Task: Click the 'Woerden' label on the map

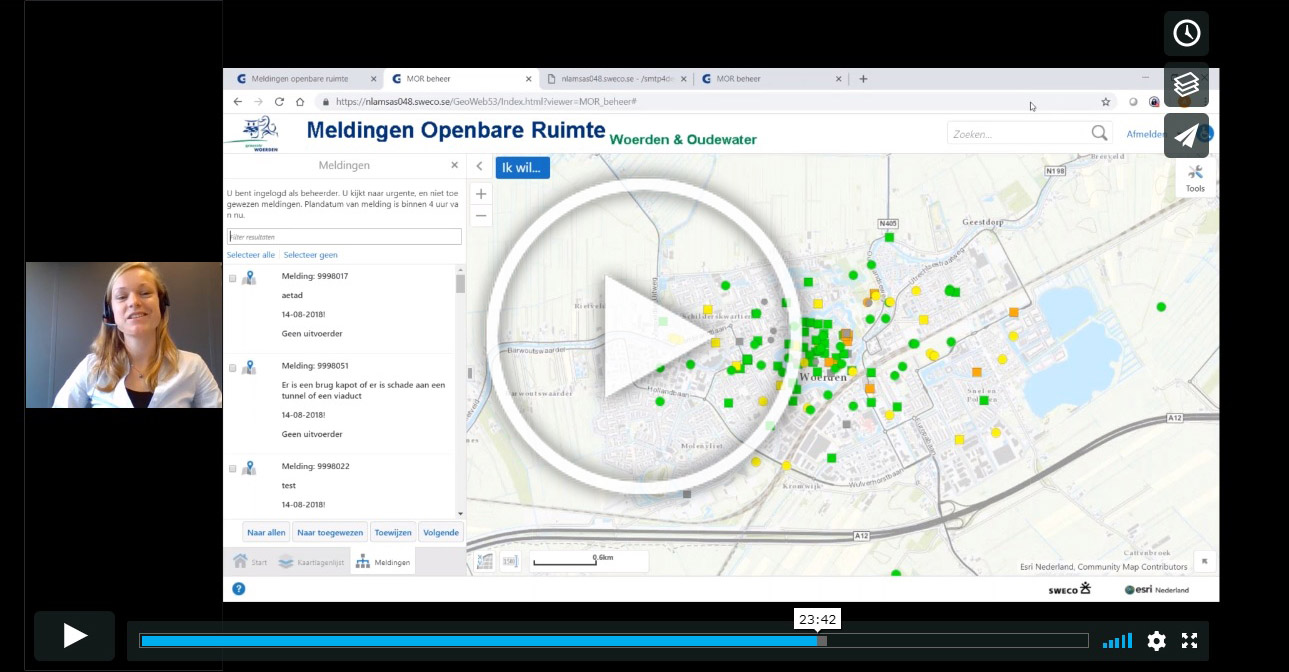Action: [824, 376]
